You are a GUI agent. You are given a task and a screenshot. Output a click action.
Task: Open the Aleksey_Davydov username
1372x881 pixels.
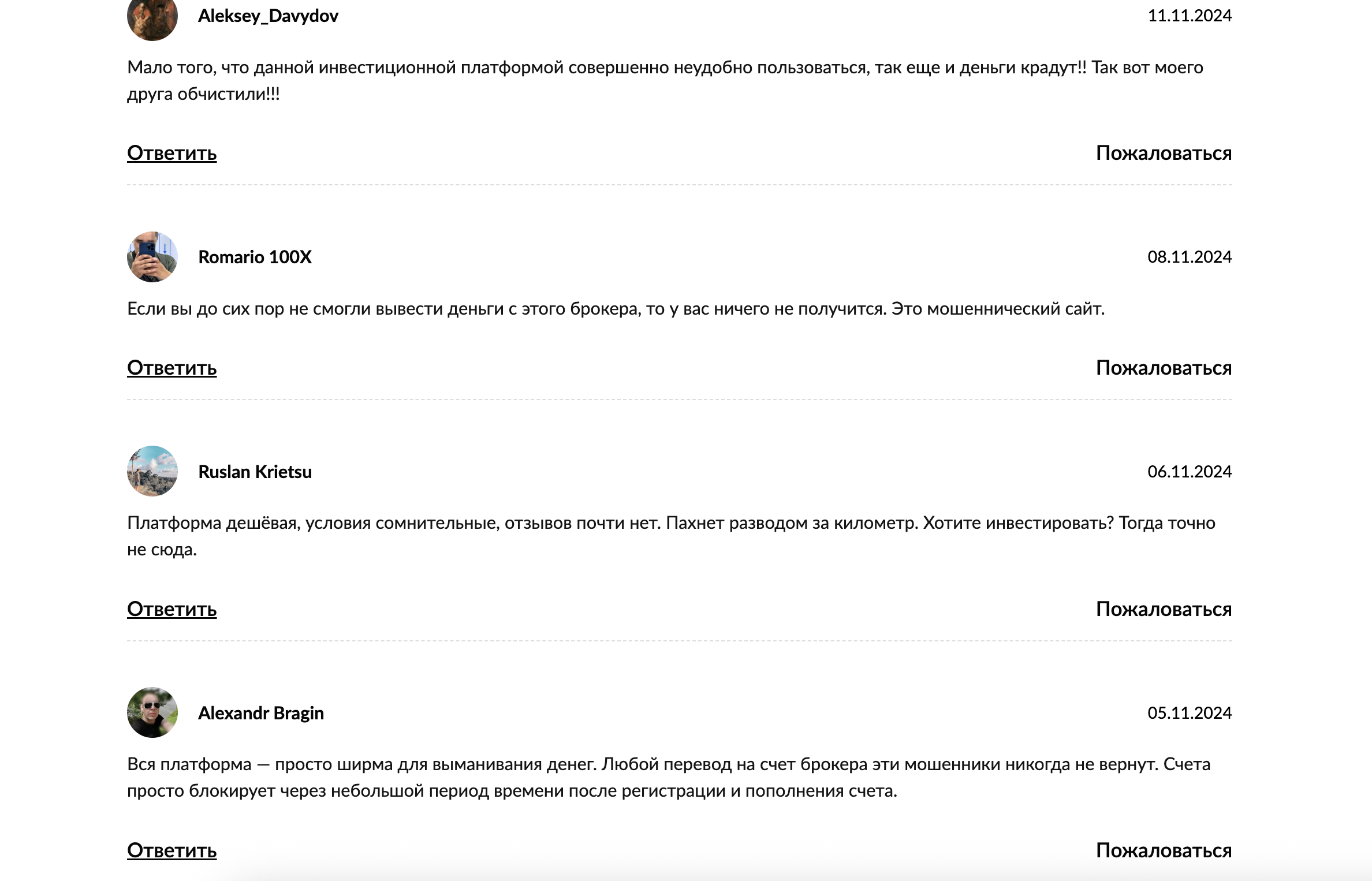[268, 16]
